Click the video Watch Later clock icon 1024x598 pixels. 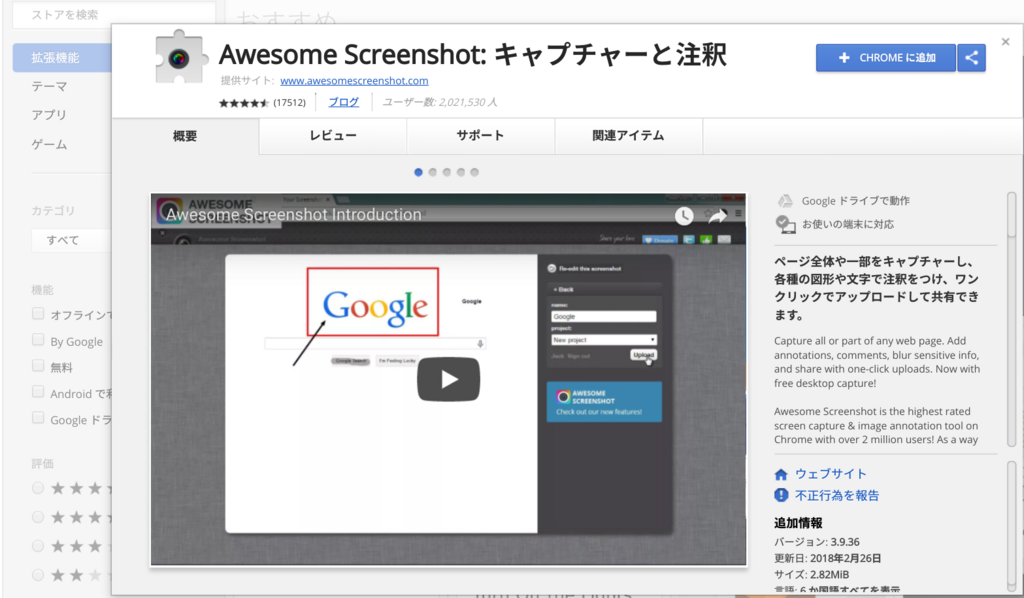684,215
